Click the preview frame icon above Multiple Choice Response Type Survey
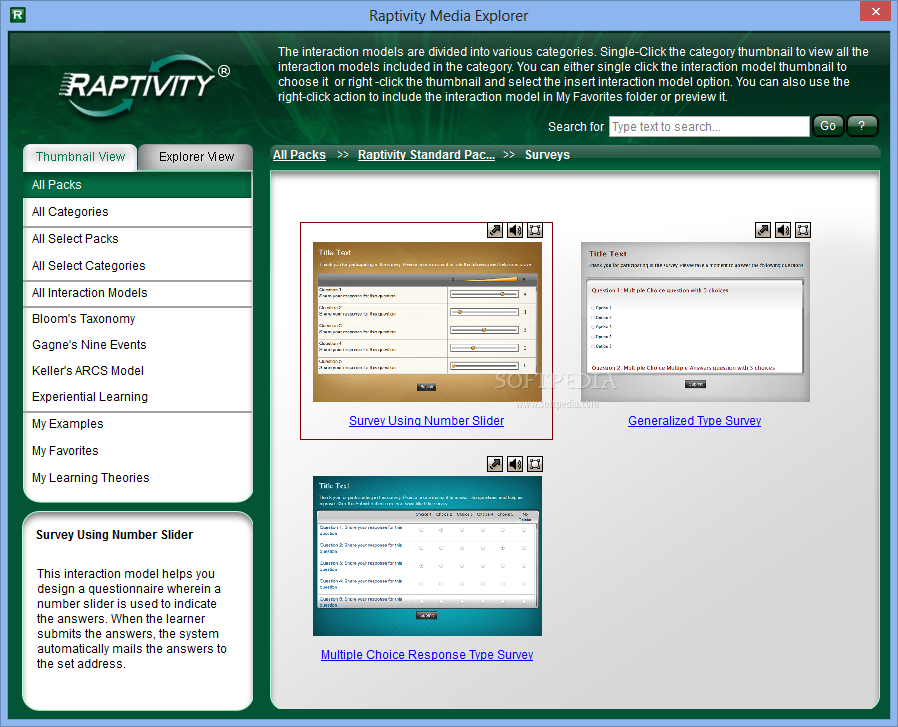The image size is (898, 727). pos(535,464)
